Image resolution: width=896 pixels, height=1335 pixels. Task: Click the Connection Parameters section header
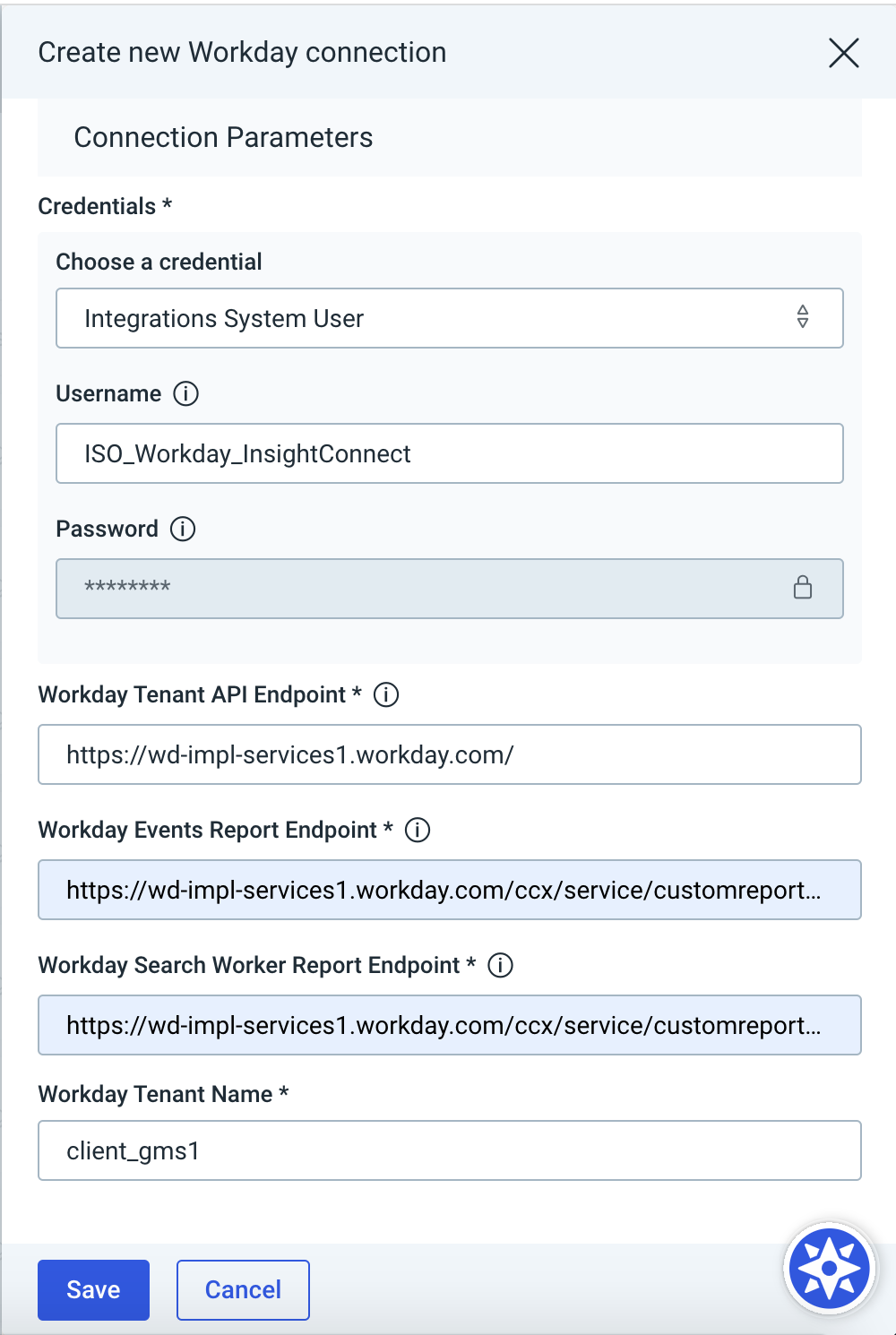[x=223, y=137]
